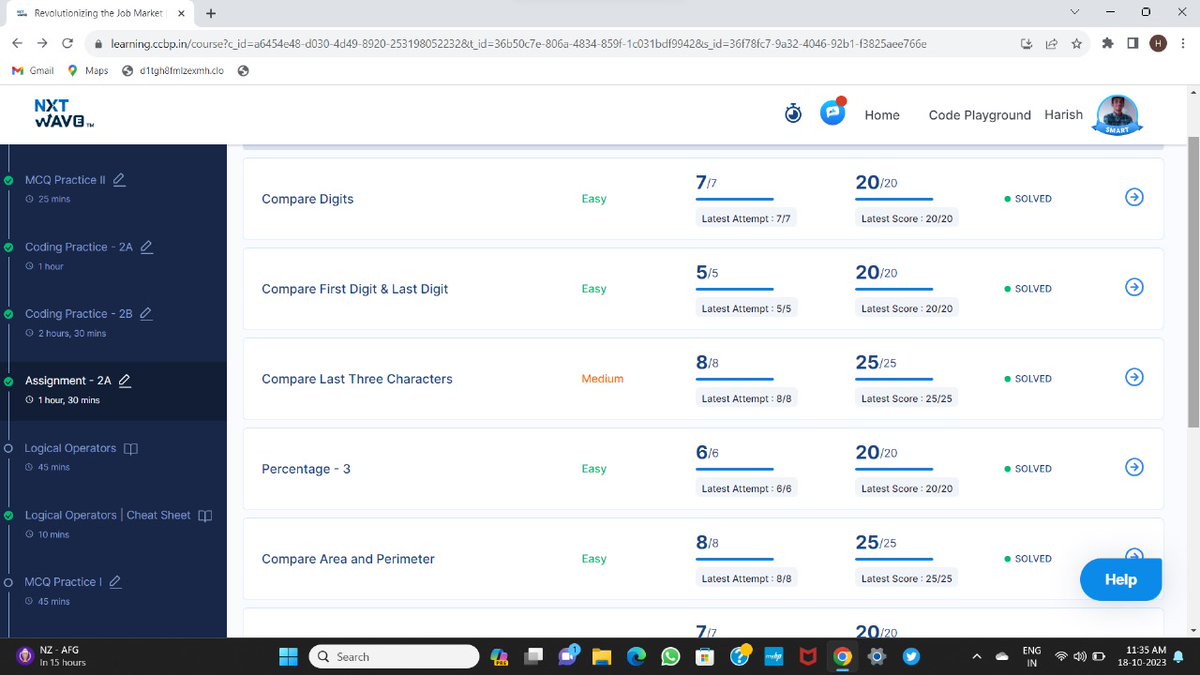1200x675 pixels.
Task: Click the browser back arrow
Action: click(18, 43)
